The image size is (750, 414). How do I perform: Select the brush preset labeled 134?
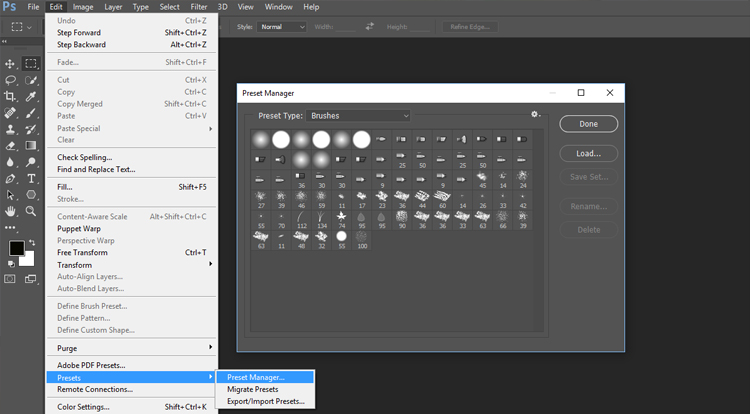[321, 220]
